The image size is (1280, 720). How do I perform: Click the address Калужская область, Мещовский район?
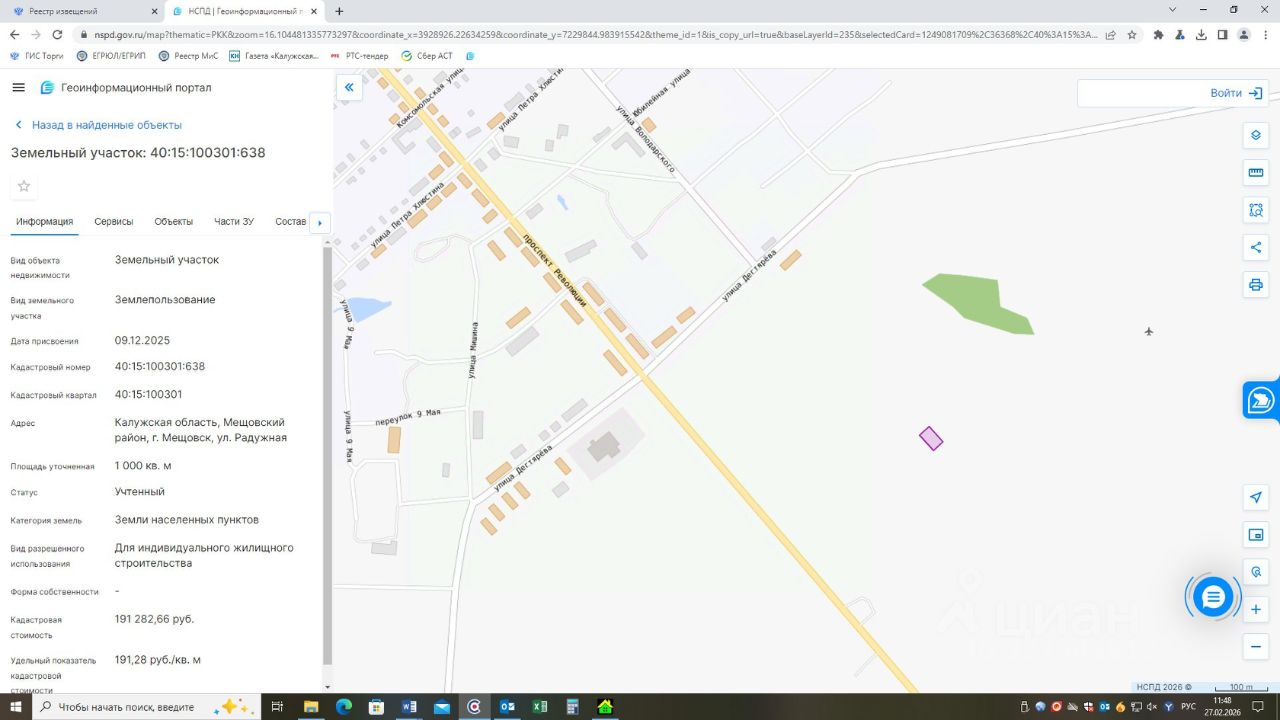(200, 430)
